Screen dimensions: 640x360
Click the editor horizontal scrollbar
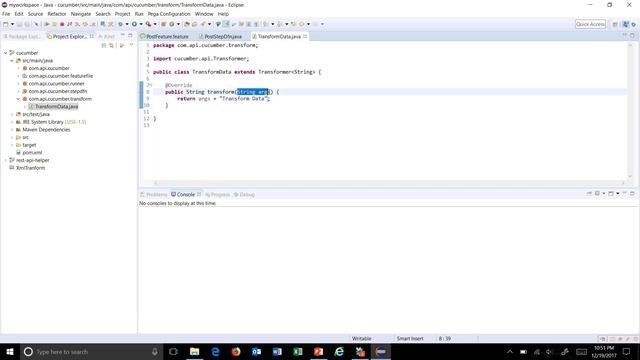tap(389, 183)
